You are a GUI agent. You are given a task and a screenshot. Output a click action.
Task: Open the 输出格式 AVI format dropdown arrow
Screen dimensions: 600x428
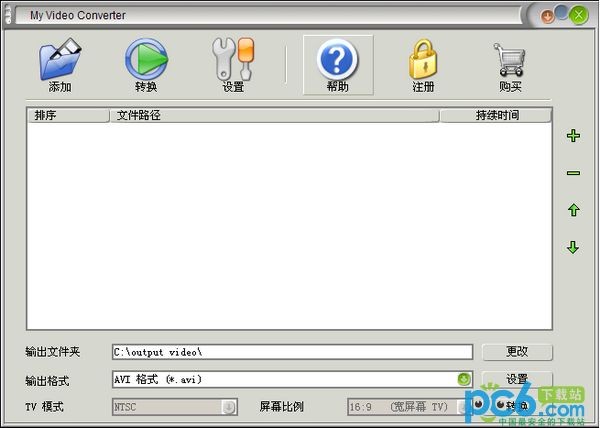pos(464,379)
